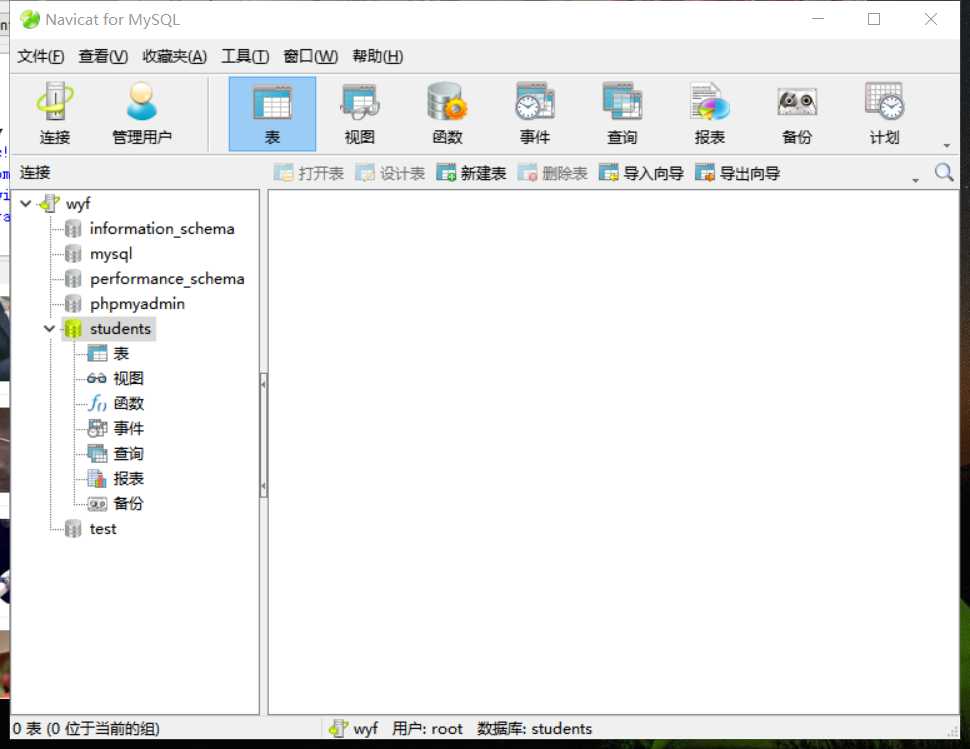Image resolution: width=970 pixels, height=749 pixels.
Task: Click status bar text 0 表 (0 位于当前的组)
Action: (86, 729)
